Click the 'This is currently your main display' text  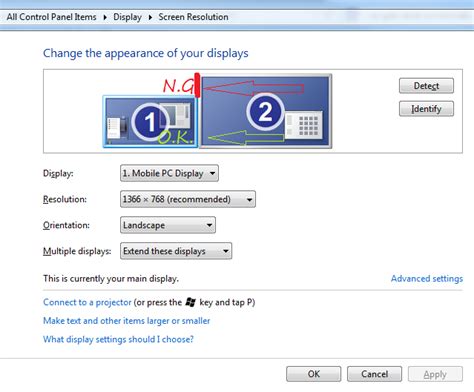click(x=111, y=279)
